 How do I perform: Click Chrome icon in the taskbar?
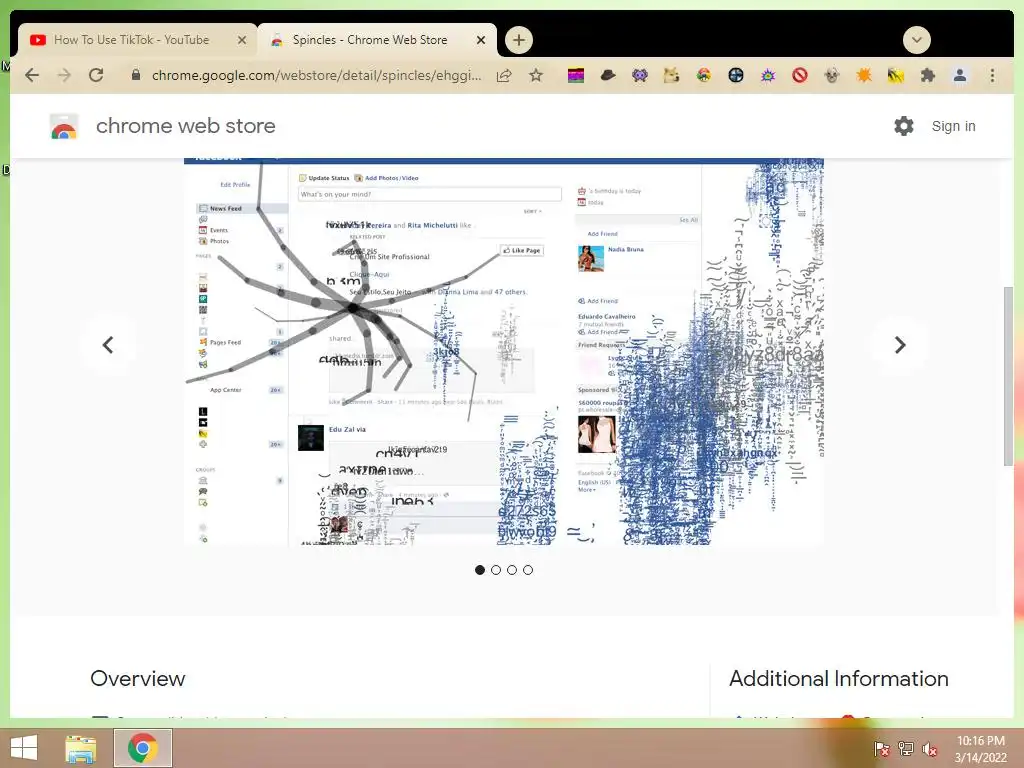pos(143,748)
